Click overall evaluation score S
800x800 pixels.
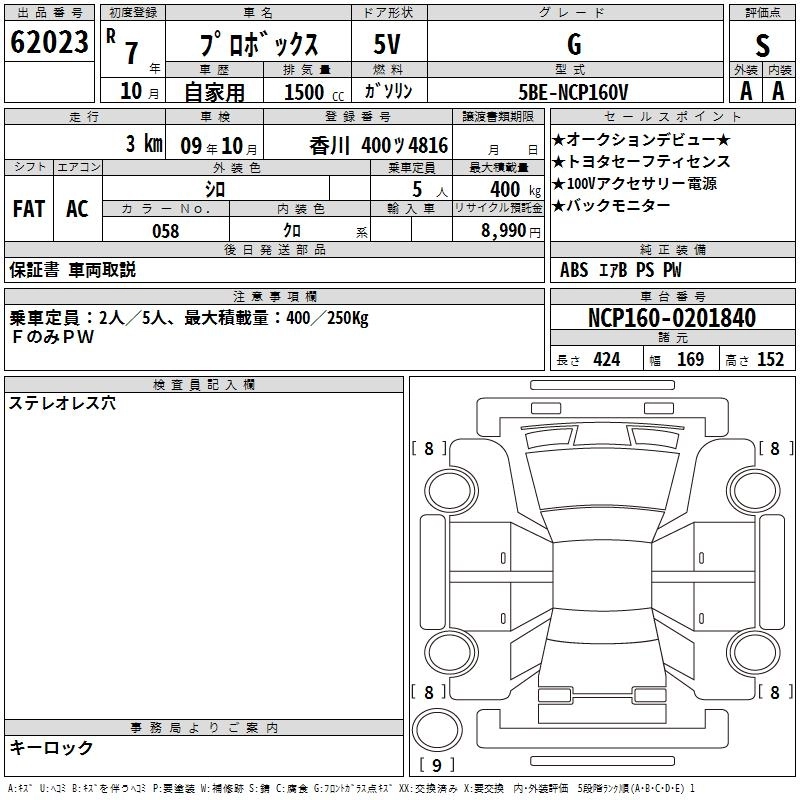click(762, 45)
